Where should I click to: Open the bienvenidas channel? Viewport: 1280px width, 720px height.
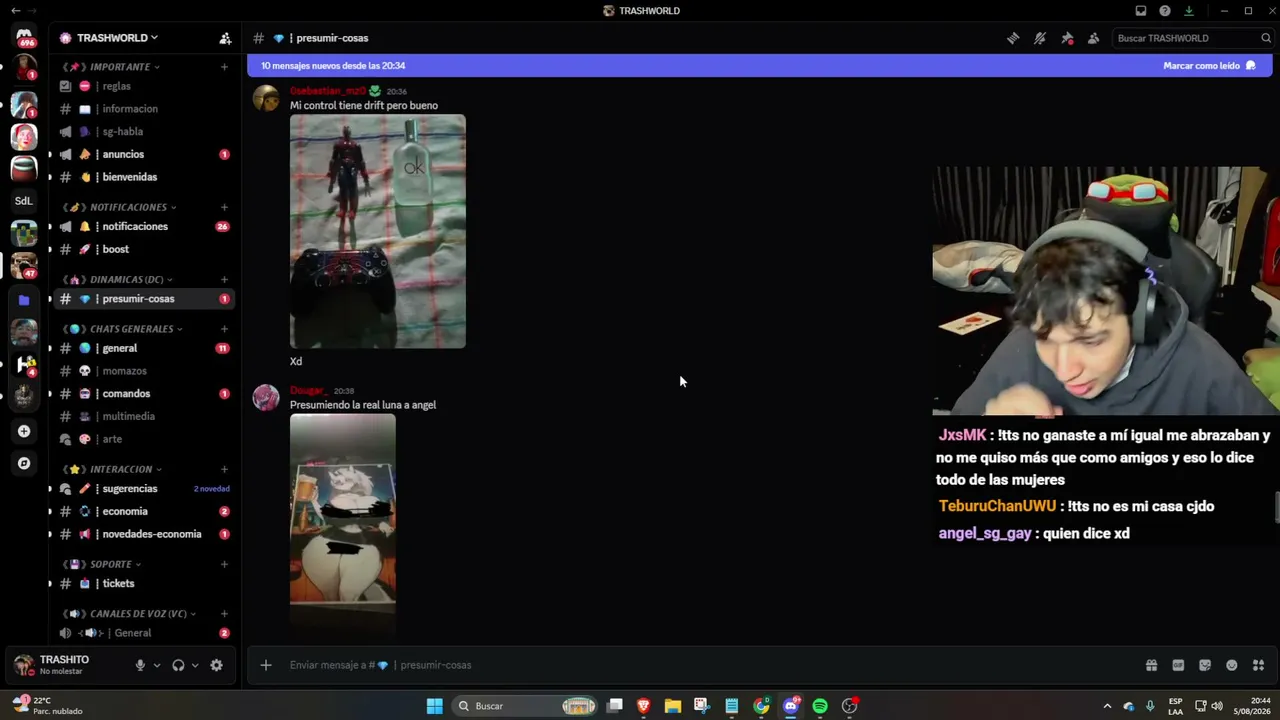point(144,177)
